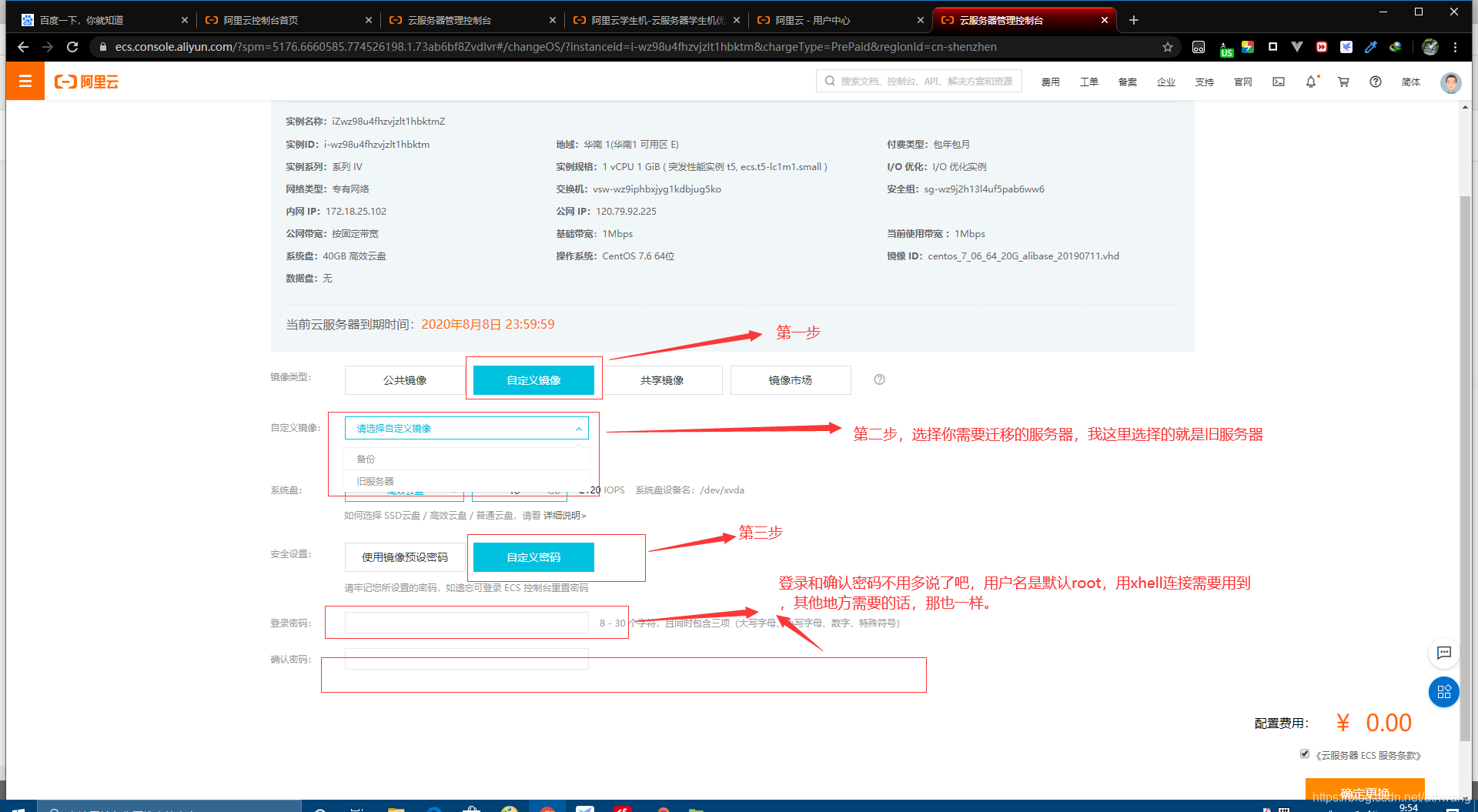Go back to the previous page
1478x812 pixels.
(x=23, y=47)
